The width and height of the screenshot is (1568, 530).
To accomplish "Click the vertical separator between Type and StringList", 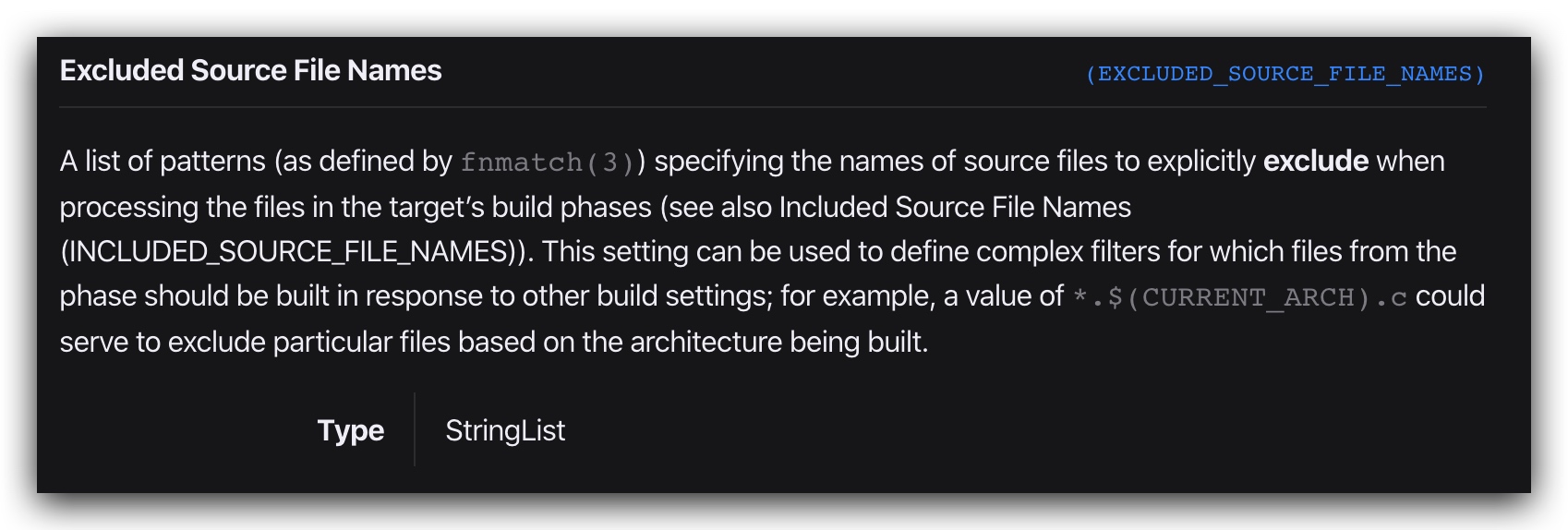I will click(415, 429).
